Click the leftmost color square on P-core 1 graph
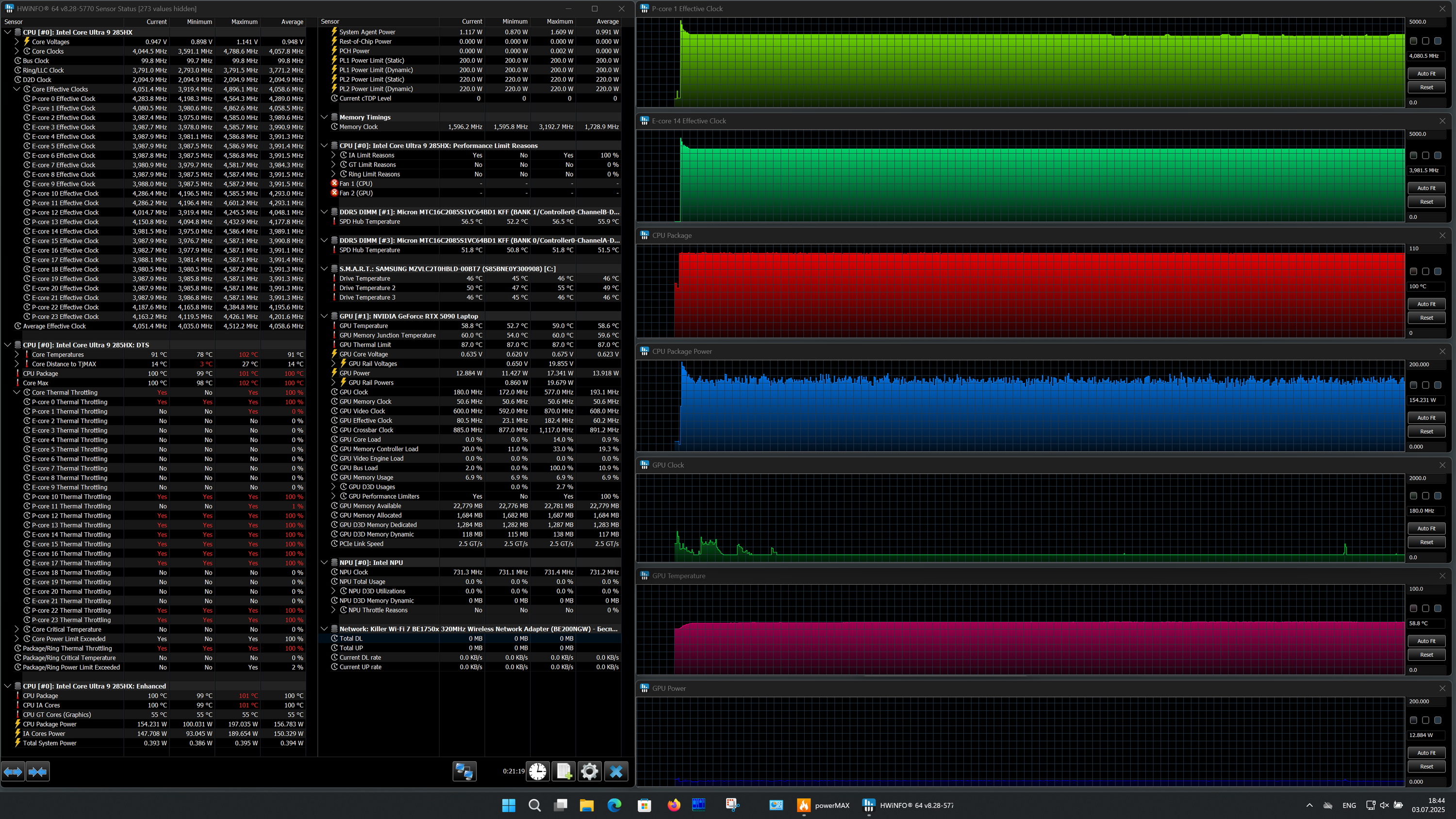This screenshot has height=819, width=1456. [x=1413, y=41]
